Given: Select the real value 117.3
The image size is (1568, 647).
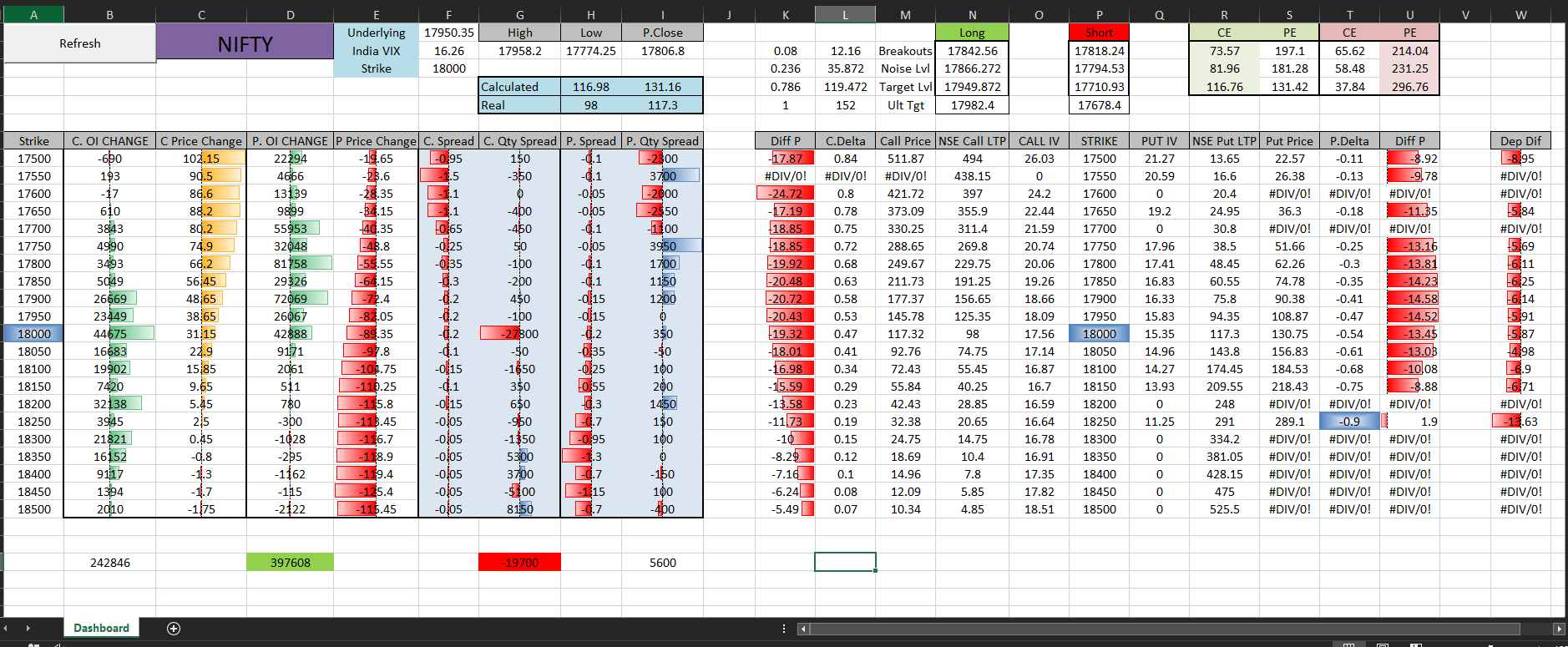Looking at the screenshot, I should (662, 105).
